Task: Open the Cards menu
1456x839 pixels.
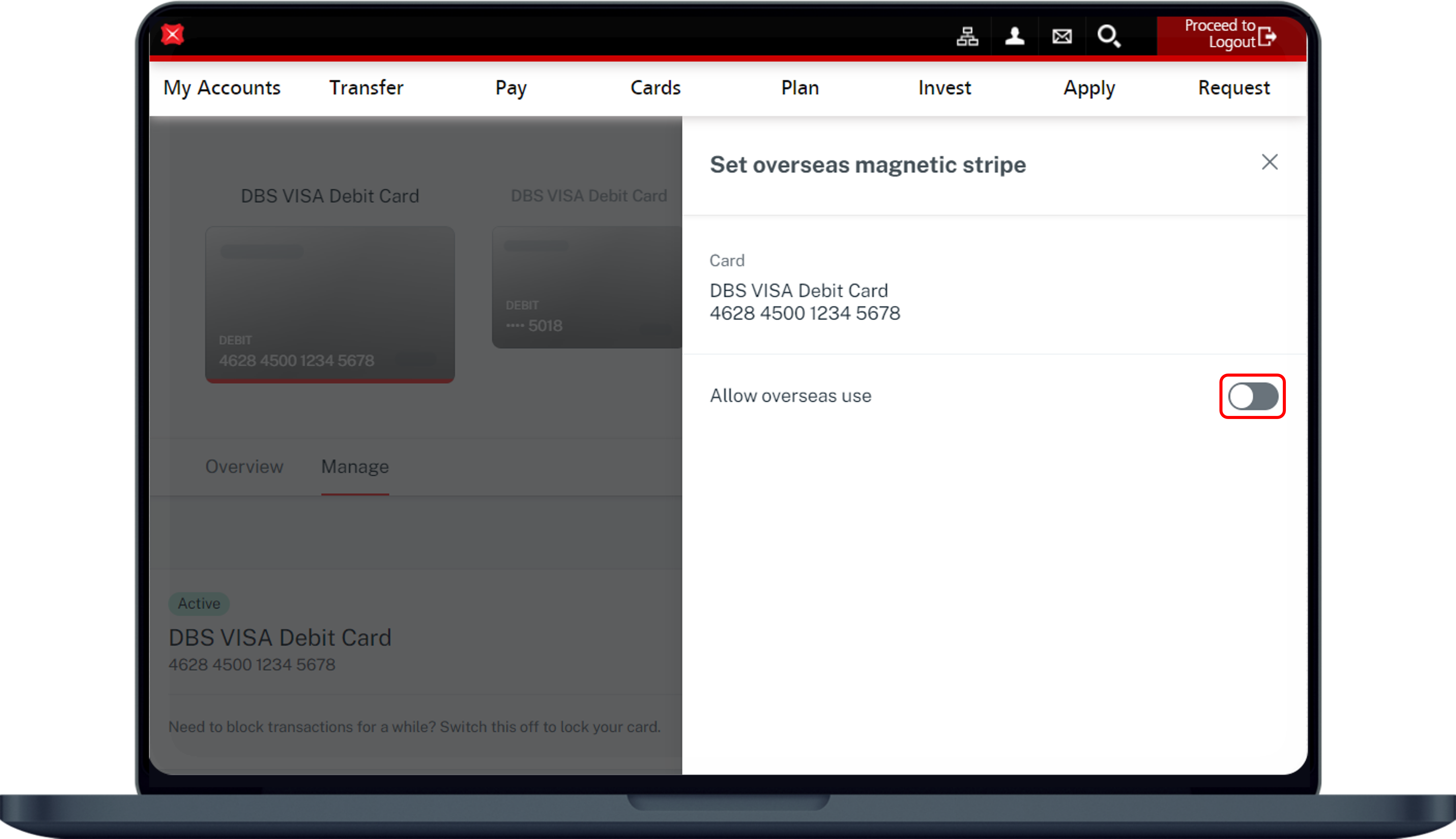Action: pos(655,87)
